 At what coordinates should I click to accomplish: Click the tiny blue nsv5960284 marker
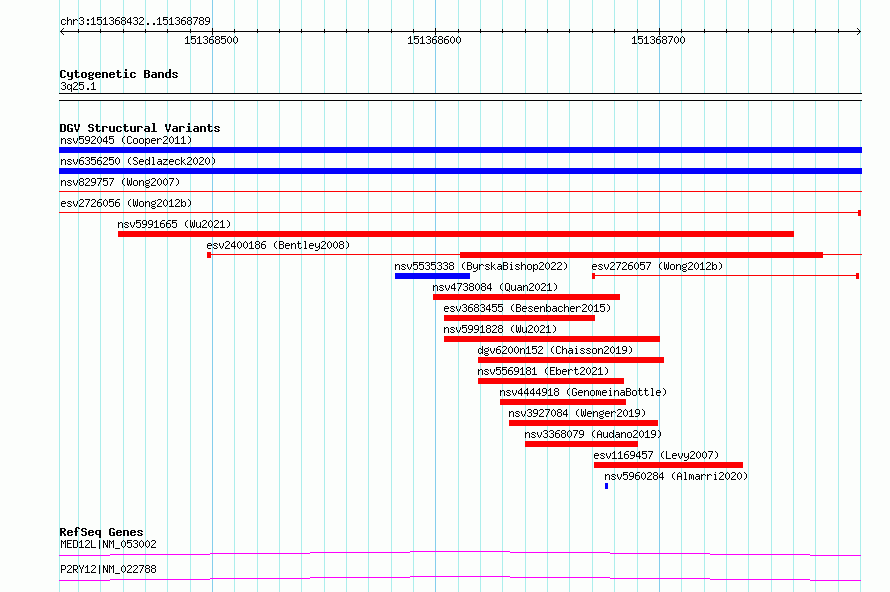607,486
